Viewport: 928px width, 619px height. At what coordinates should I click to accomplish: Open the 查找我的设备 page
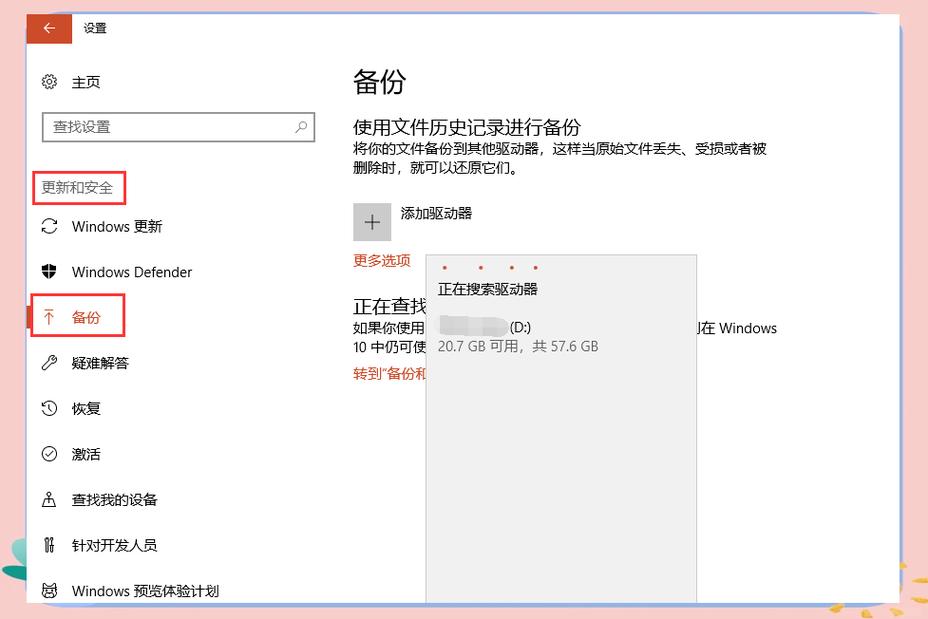pyautogui.click(x=114, y=499)
